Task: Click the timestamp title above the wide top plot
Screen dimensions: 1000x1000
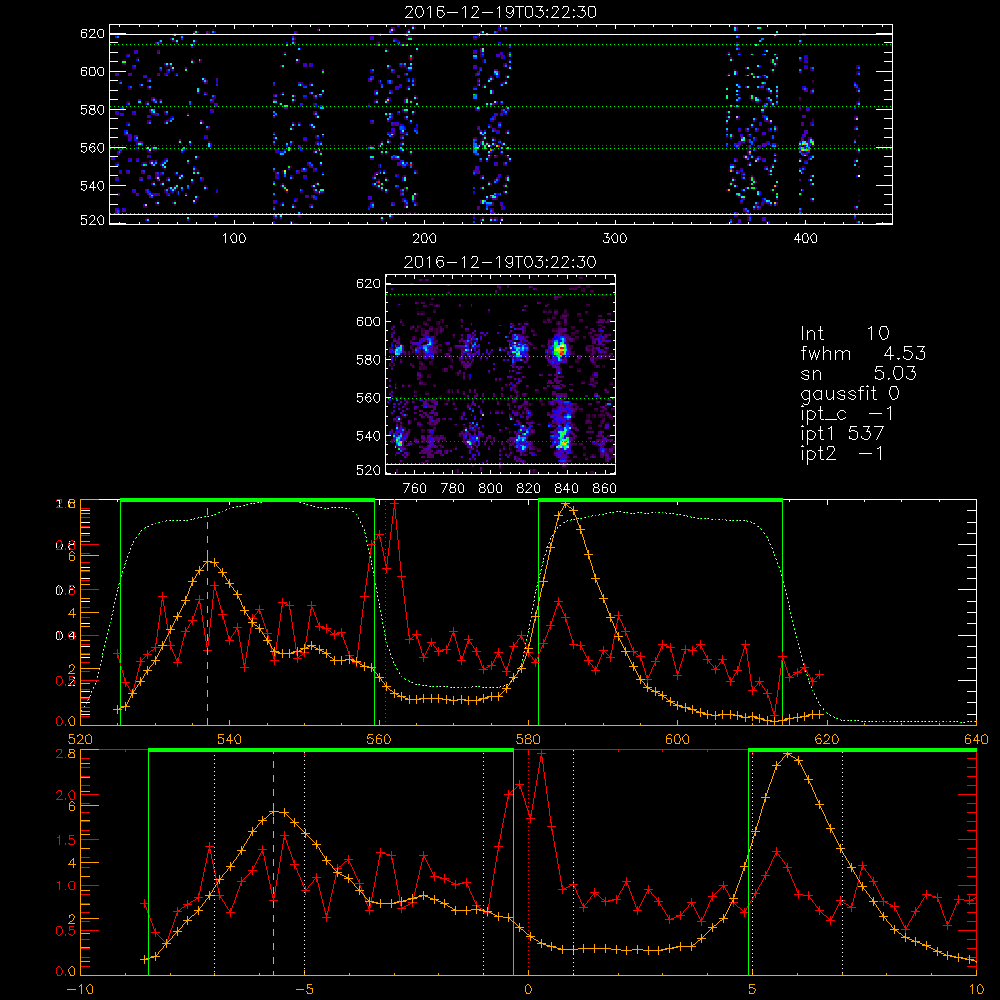Action: click(501, 12)
